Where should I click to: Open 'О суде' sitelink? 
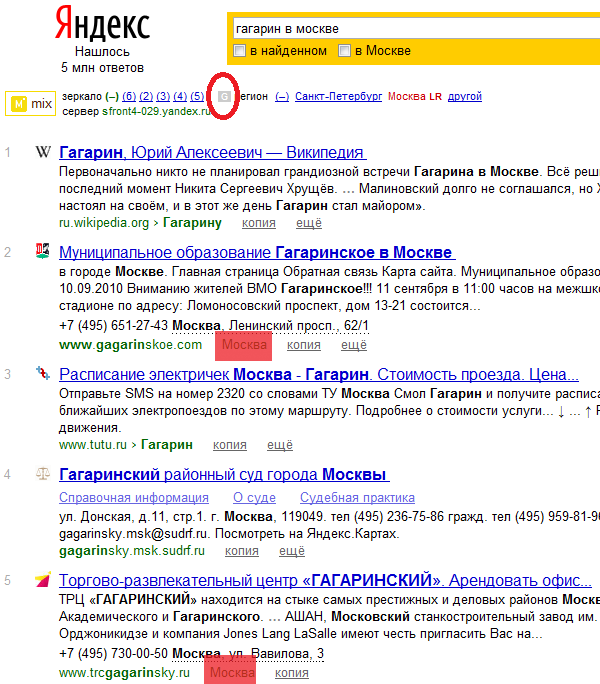pyautogui.click(x=254, y=498)
